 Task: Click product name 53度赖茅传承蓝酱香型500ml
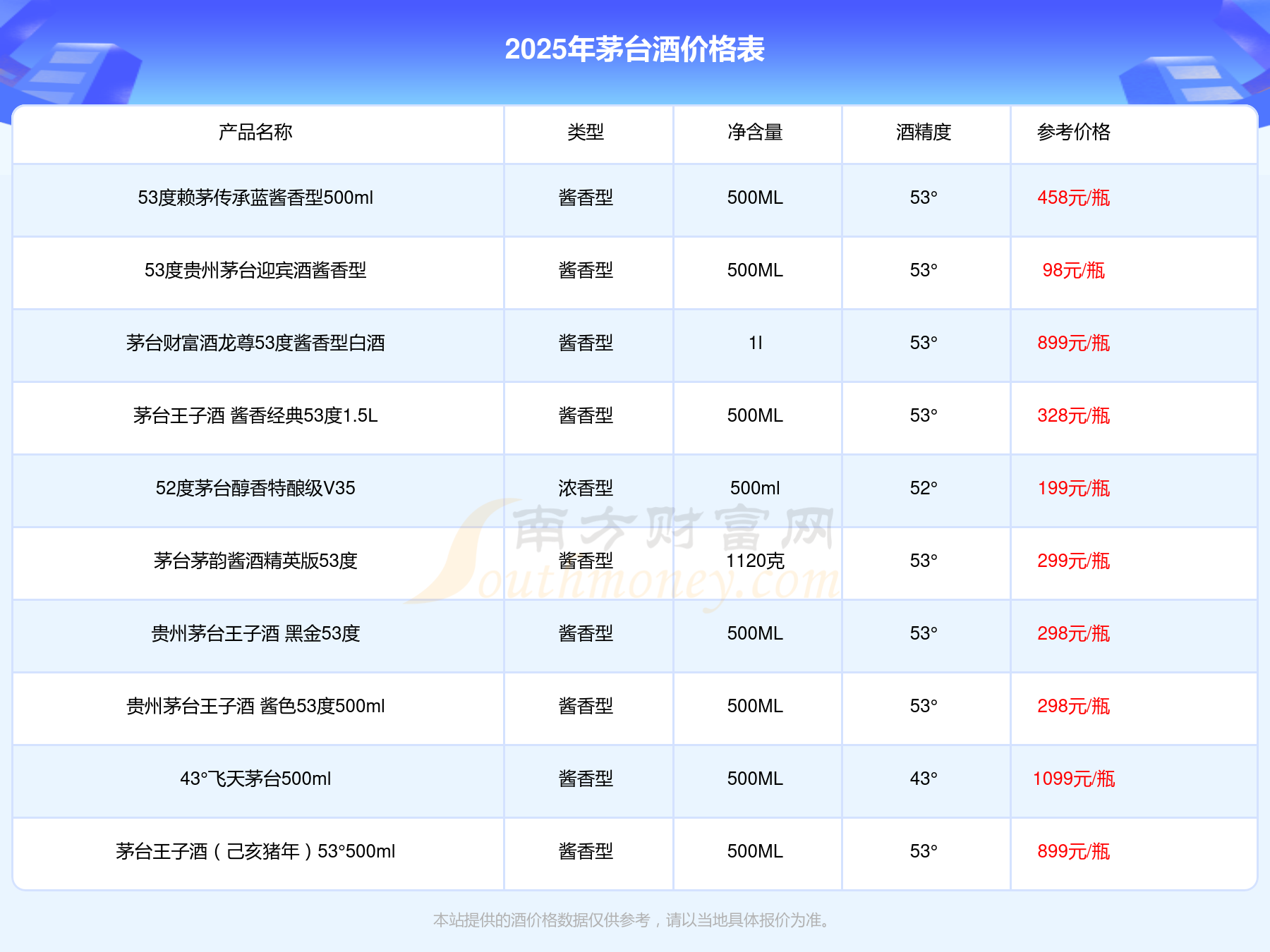tap(255, 197)
